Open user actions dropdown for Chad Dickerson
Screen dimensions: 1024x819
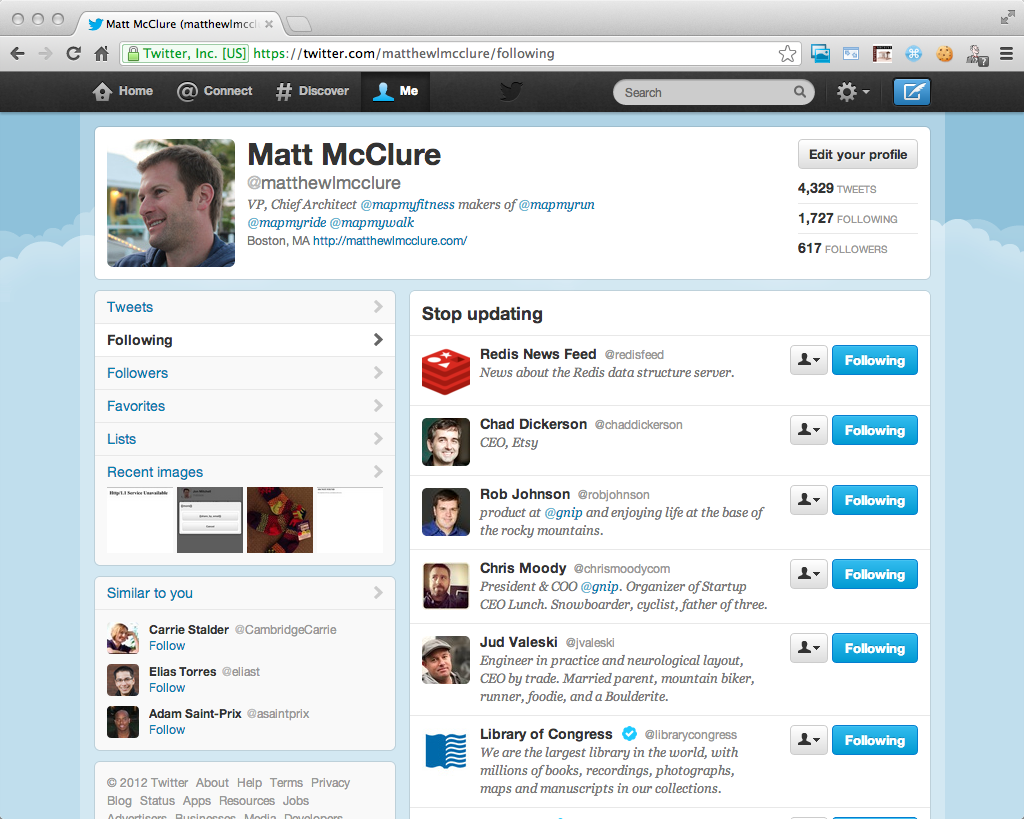[808, 430]
